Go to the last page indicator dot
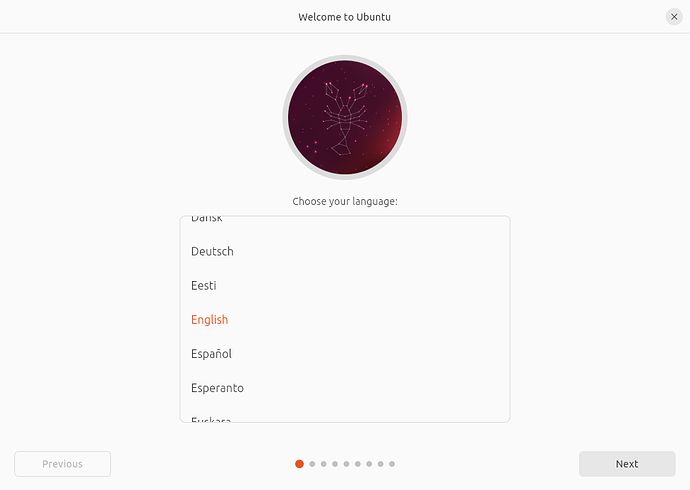This screenshot has height=490, width=690. (x=392, y=464)
